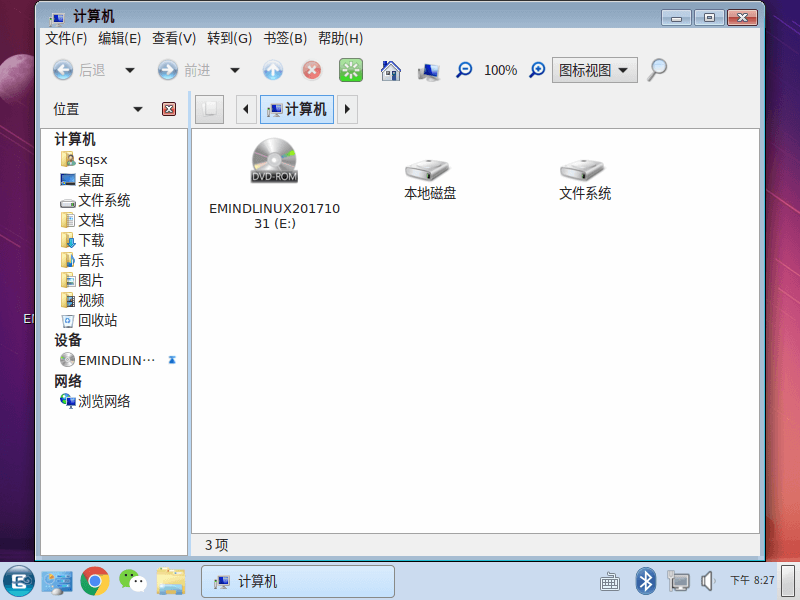This screenshot has height=600, width=800.
Task: Open 下载 in the sidebar
Action: [x=82, y=240]
